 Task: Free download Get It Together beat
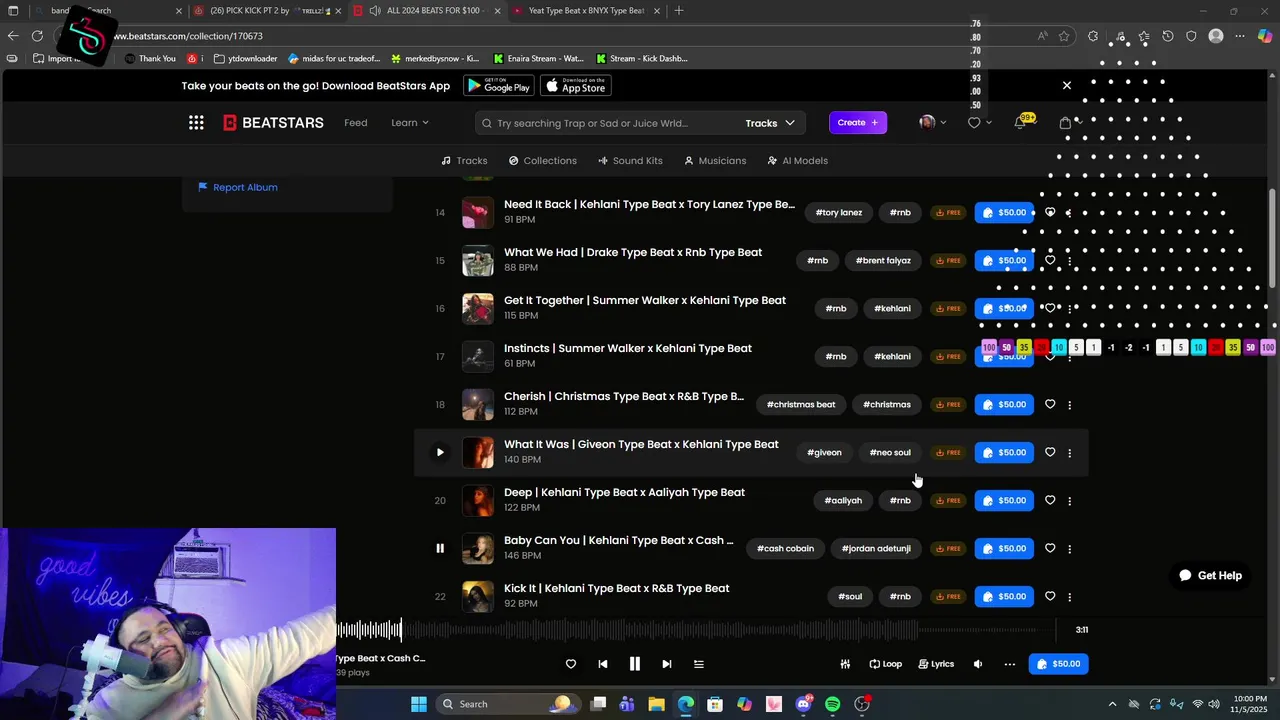[948, 309]
